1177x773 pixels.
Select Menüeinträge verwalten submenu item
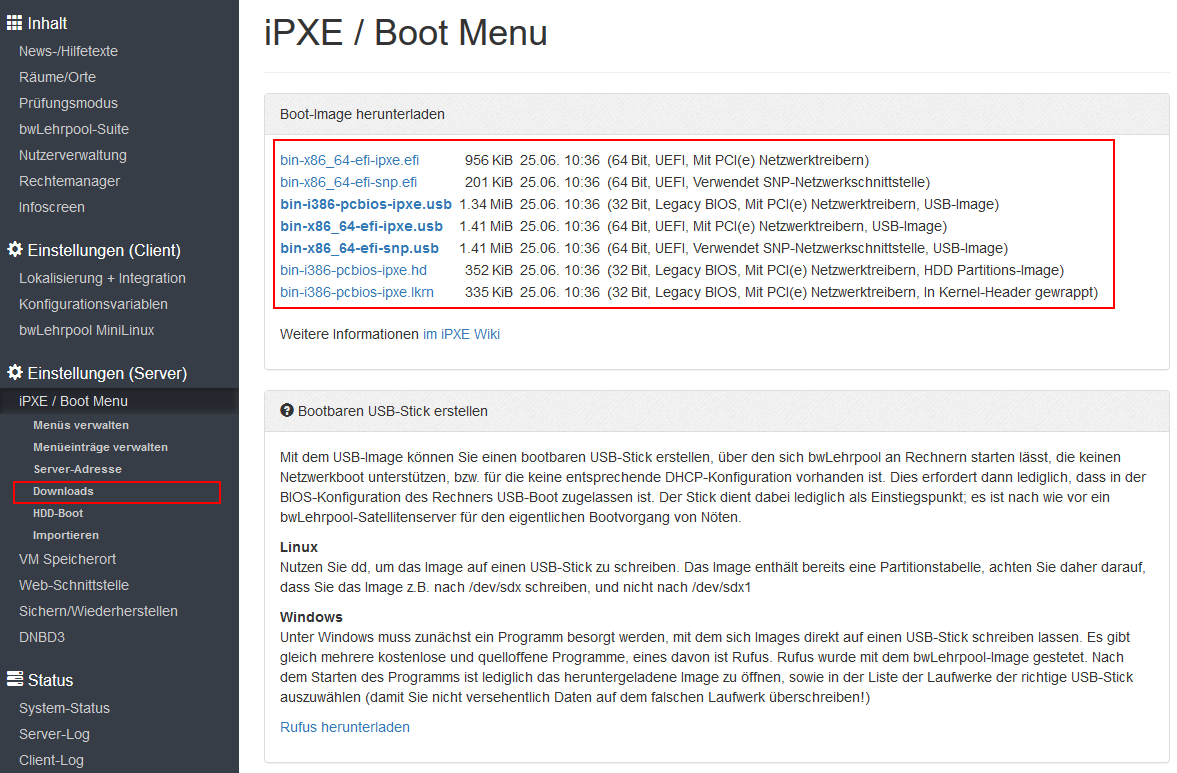pos(100,447)
